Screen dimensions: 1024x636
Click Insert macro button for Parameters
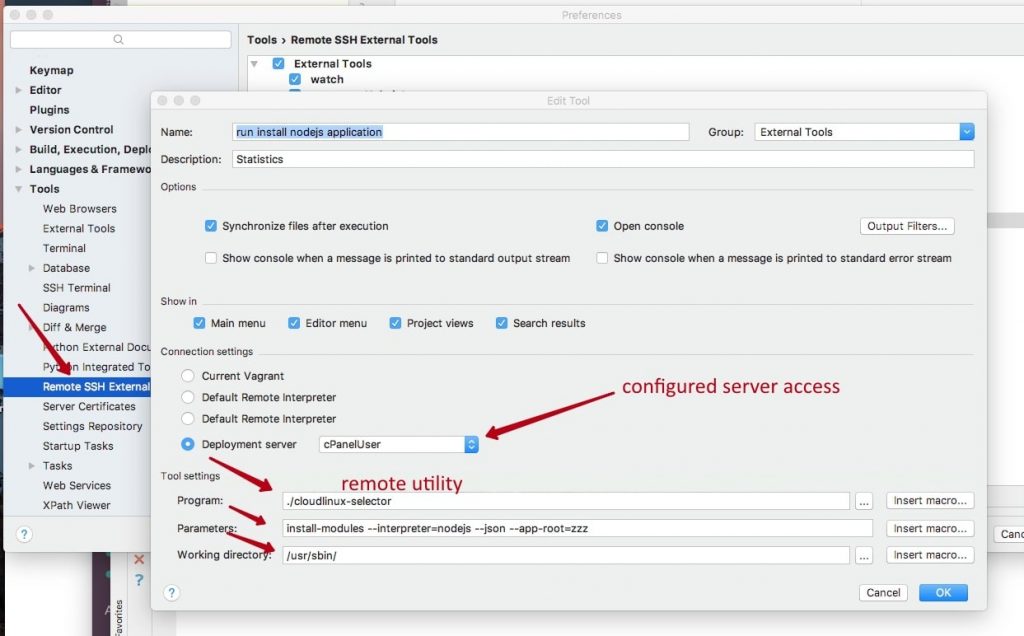[929, 528]
